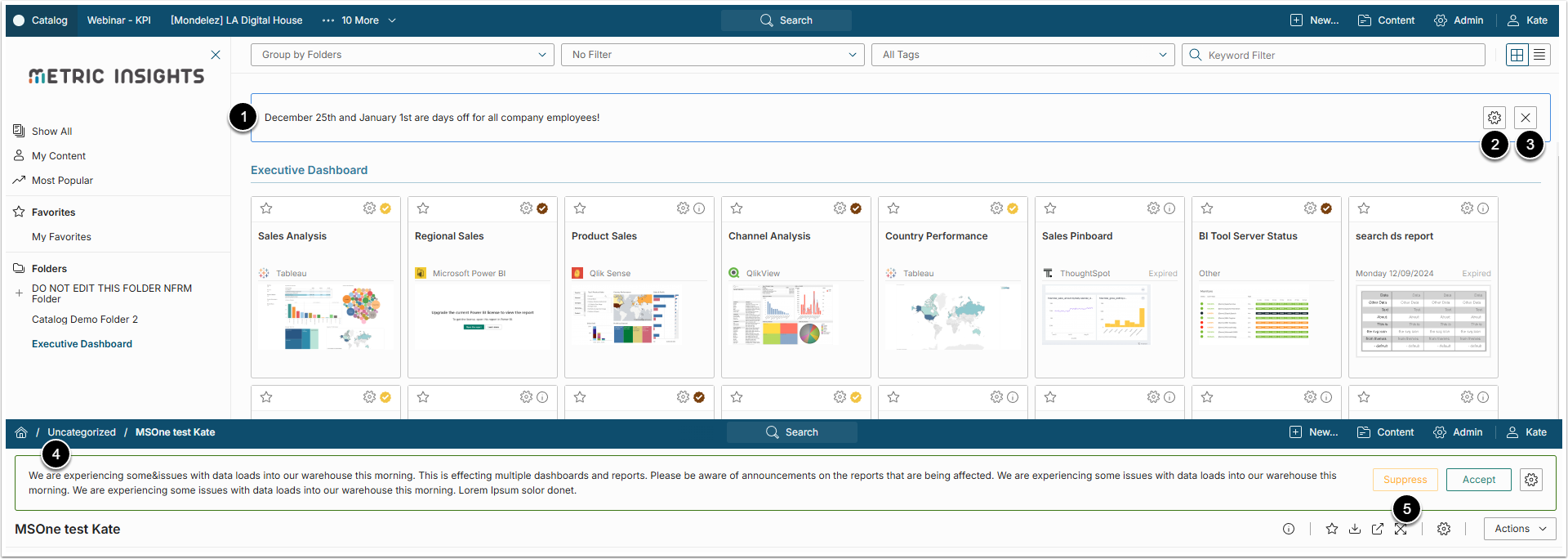Click info icon on Product Sales tile
1568x559 pixels.
(x=699, y=208)
